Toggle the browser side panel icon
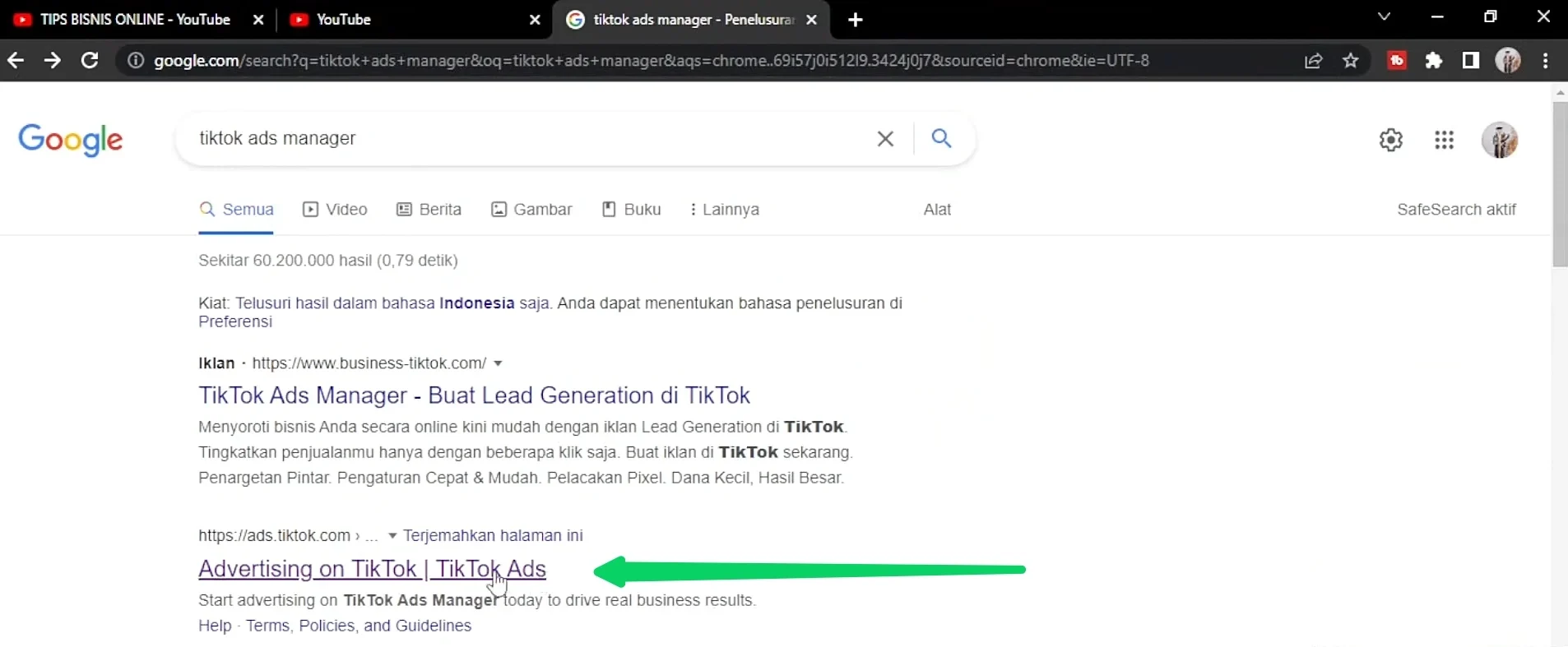 click(x=1471, y=60)
